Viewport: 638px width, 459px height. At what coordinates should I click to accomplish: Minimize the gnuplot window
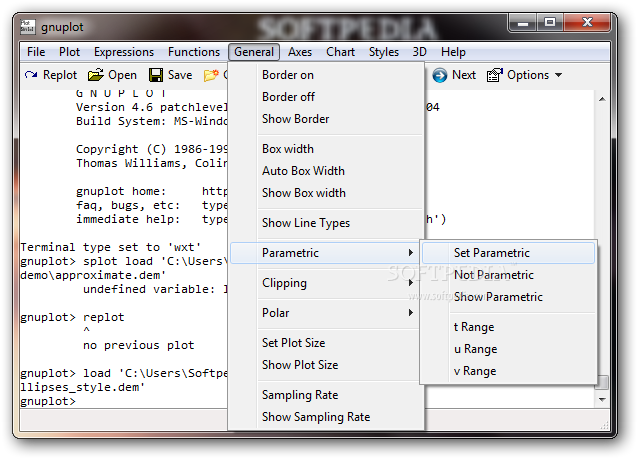(x=523, y=23)
